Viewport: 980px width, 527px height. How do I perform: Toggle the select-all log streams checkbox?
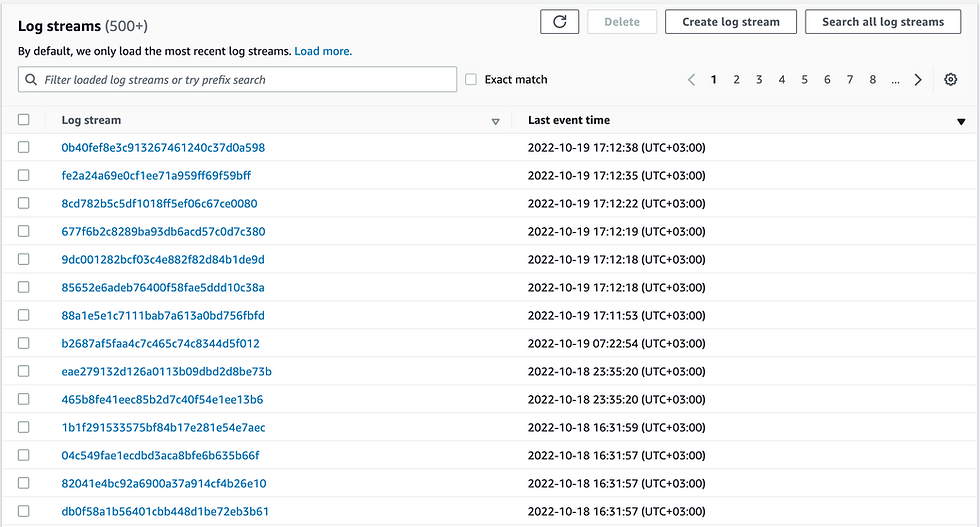click(24, 120)
